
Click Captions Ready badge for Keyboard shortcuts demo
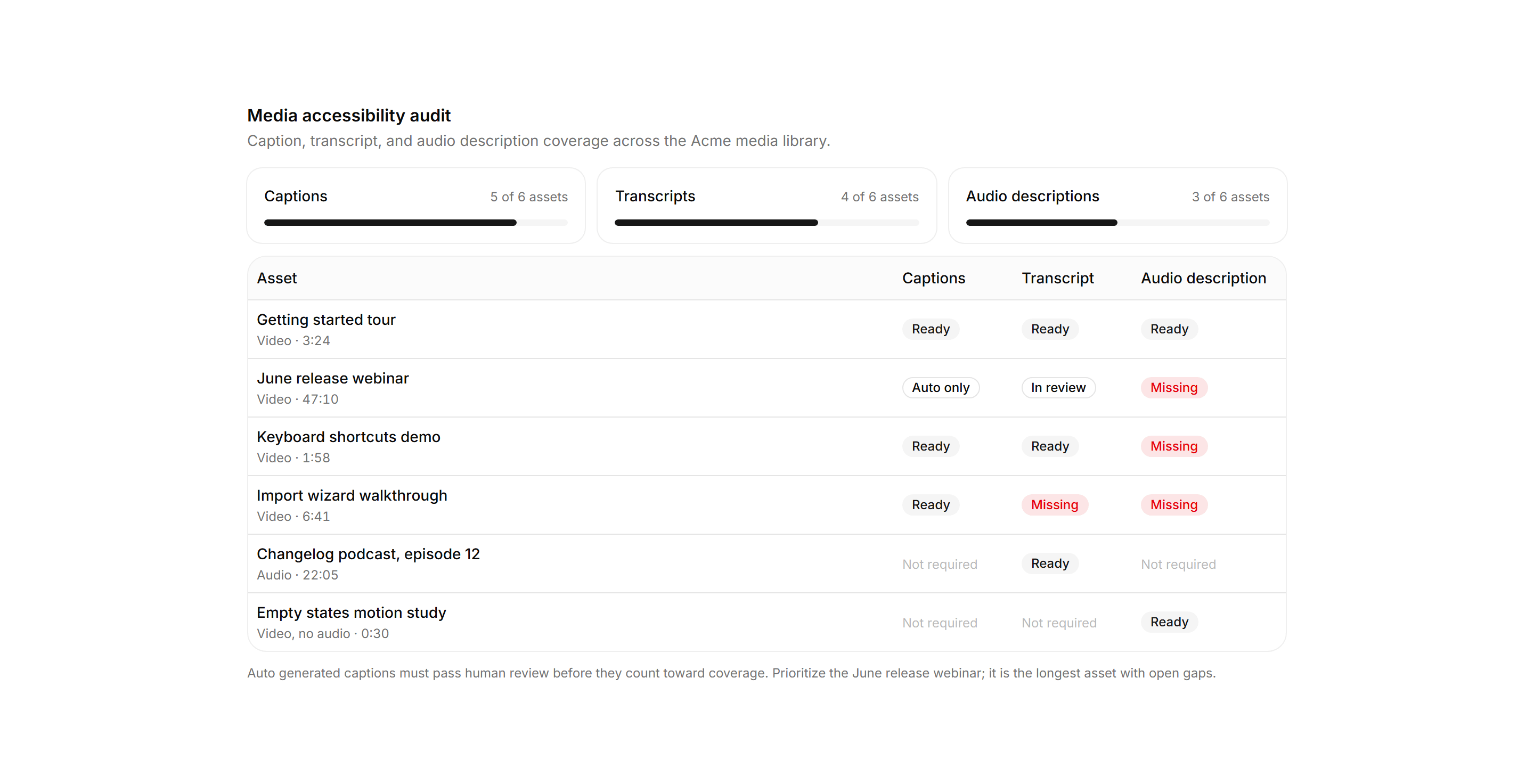(x=931, y=446)
